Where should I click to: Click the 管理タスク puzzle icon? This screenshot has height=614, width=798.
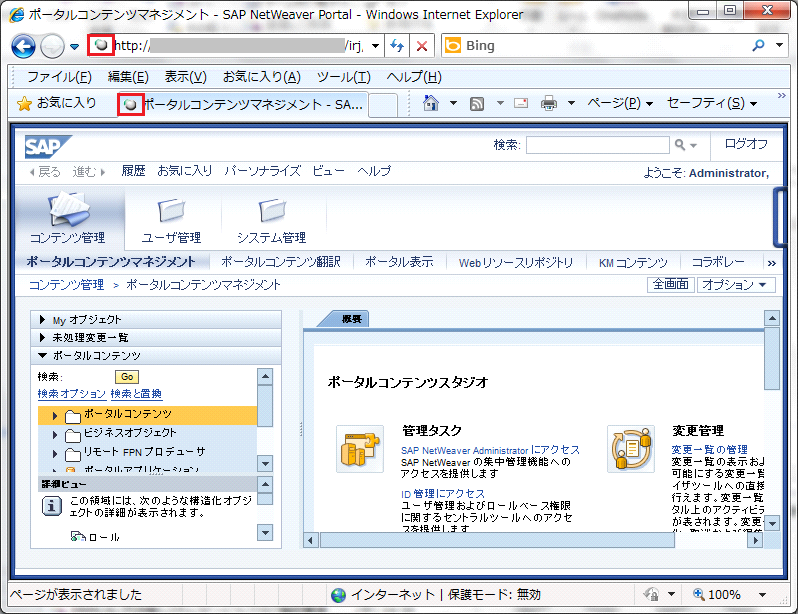(360, 449)
